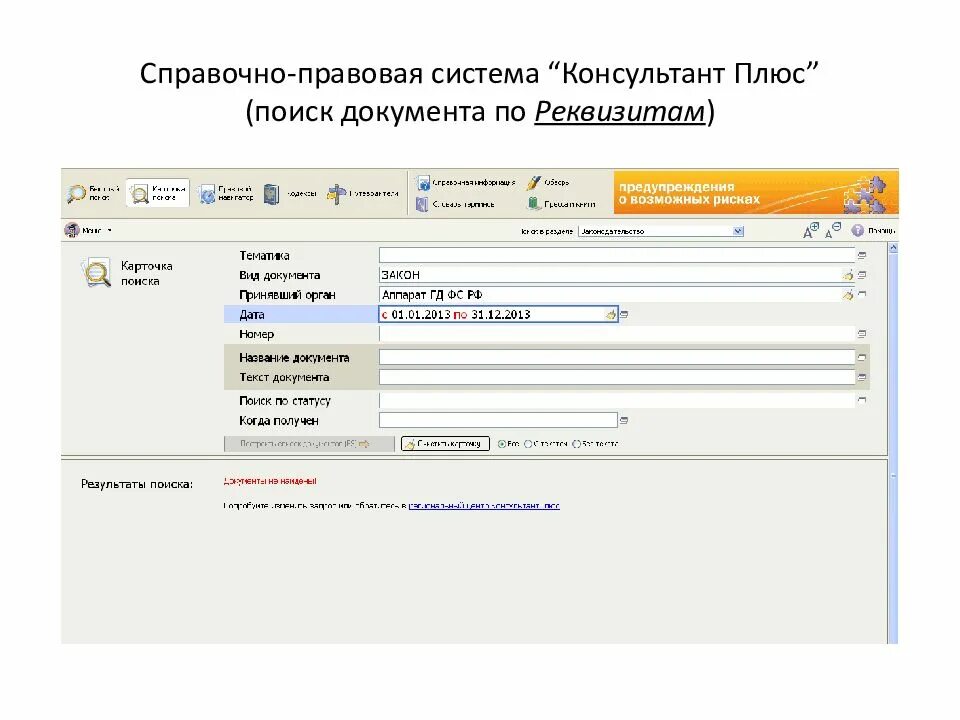Decrease font size with A- icon

[x=833, y=230]
